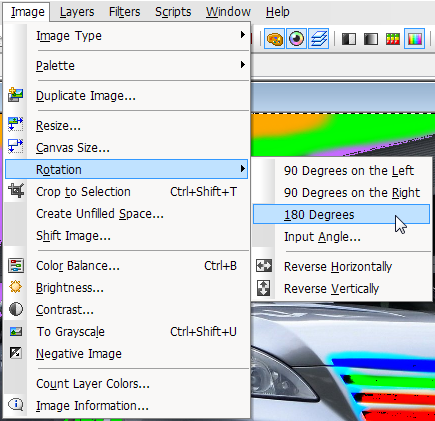Toggle the layers stack window icon

click(x=318, y=39)
